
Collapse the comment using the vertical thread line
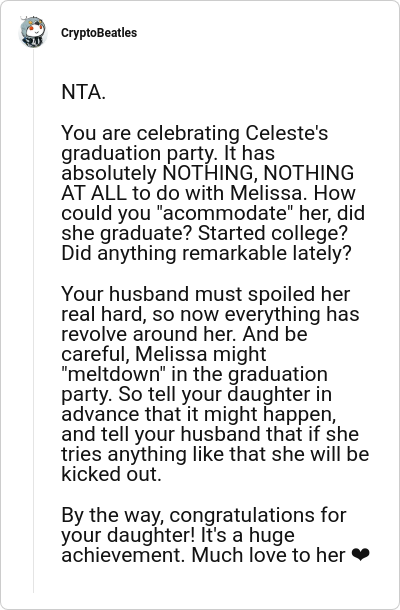tap(33, 321)
